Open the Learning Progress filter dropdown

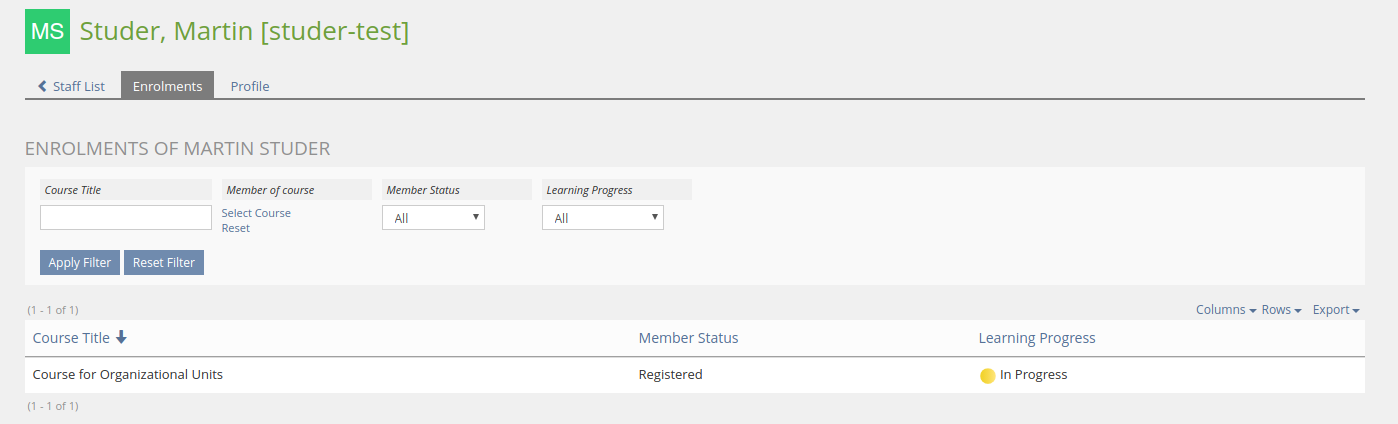(602, 218)
